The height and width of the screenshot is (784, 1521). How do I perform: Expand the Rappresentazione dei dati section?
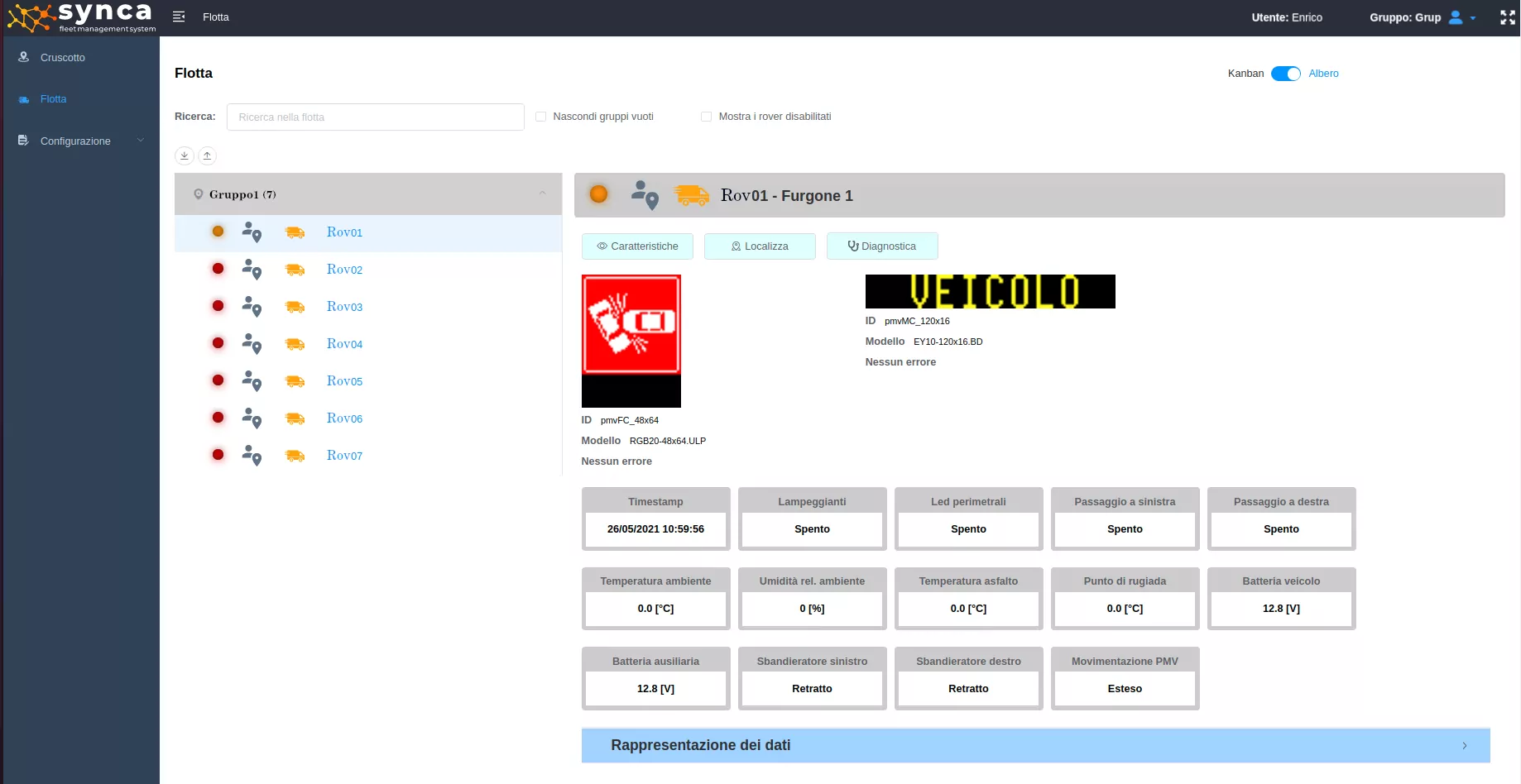[x=1035, y=745]
